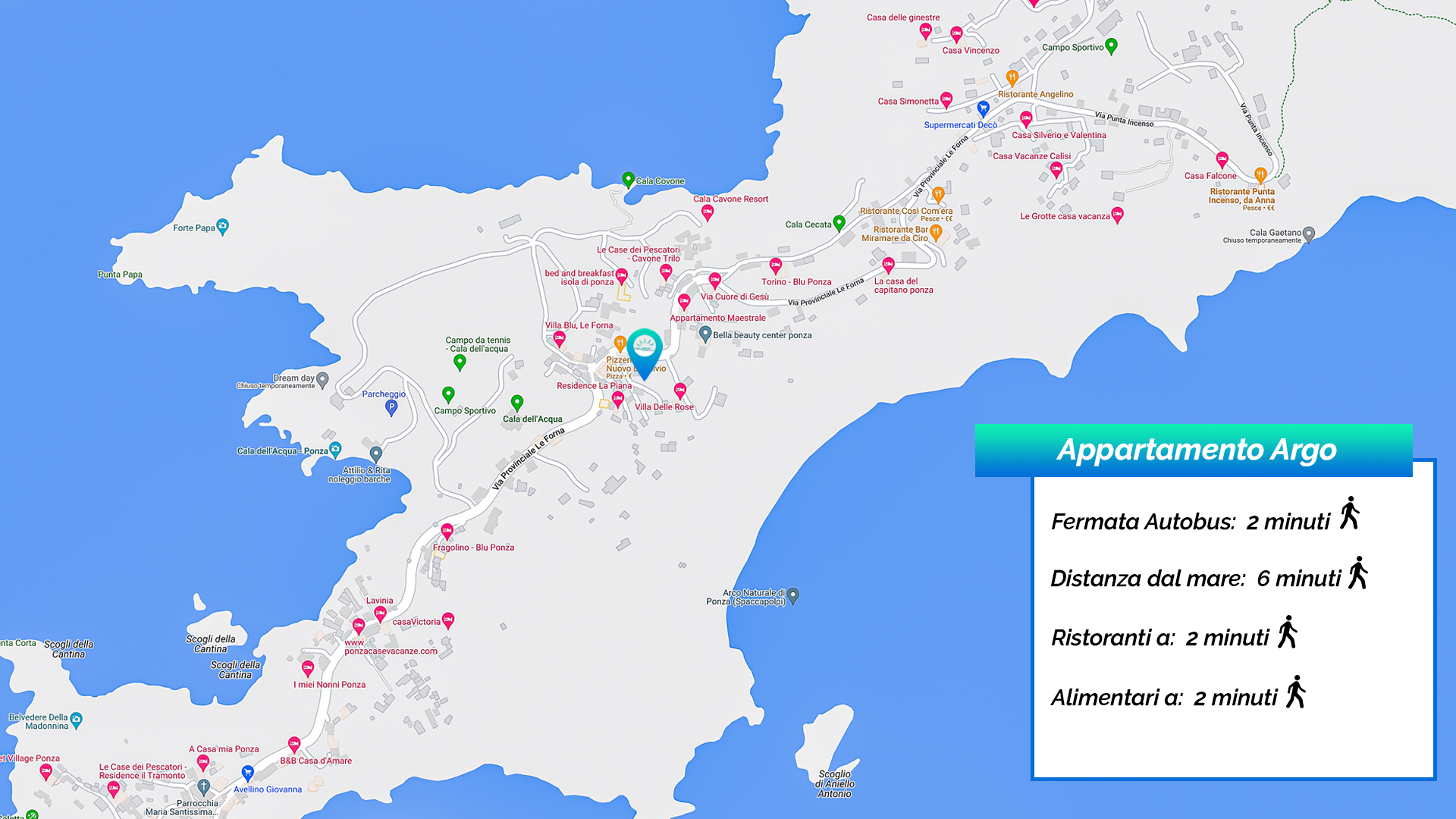The width and height of the screenshot is (1456, 819).
Task: Click Le Grotte casa vacanza pin
Action: tap(1117, 215)
